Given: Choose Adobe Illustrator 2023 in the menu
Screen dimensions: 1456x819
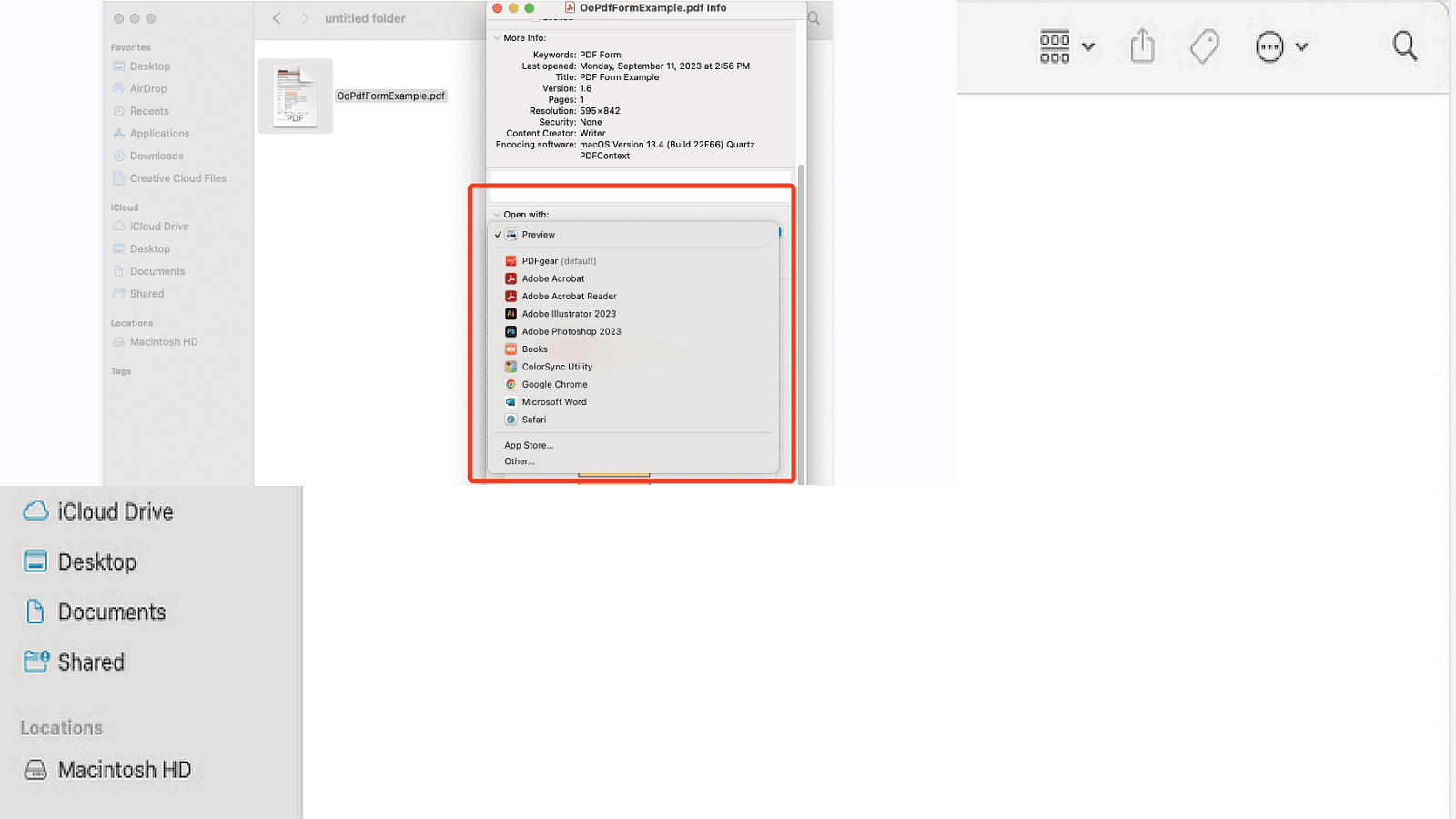Looking at the screenshot, I should click(633, 314).
